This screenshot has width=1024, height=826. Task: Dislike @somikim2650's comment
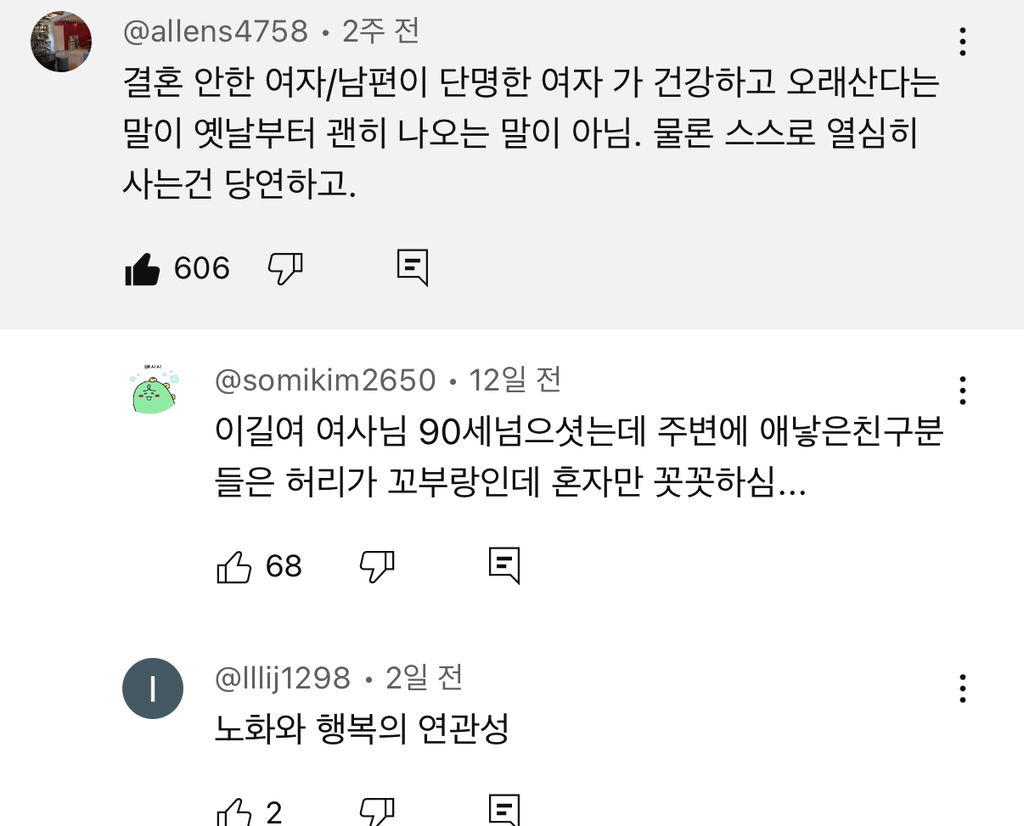pos(375,564)
